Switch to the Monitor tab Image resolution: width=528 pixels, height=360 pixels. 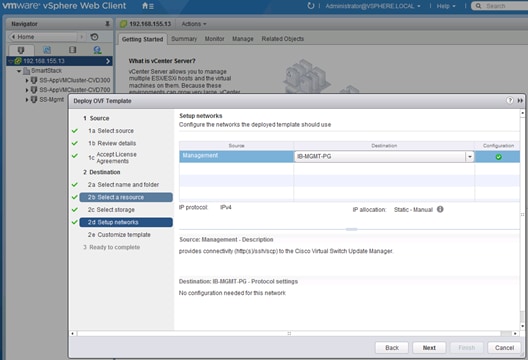tap(214, 39)
